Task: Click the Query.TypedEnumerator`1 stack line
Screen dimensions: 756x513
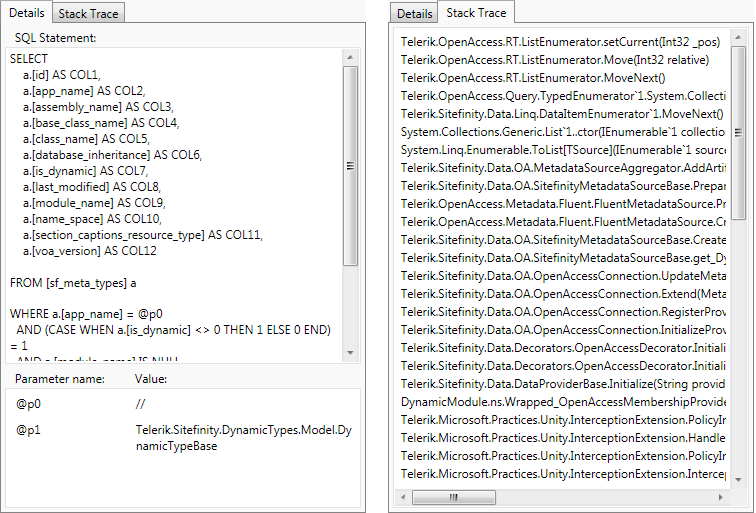Action: (563, 96)
